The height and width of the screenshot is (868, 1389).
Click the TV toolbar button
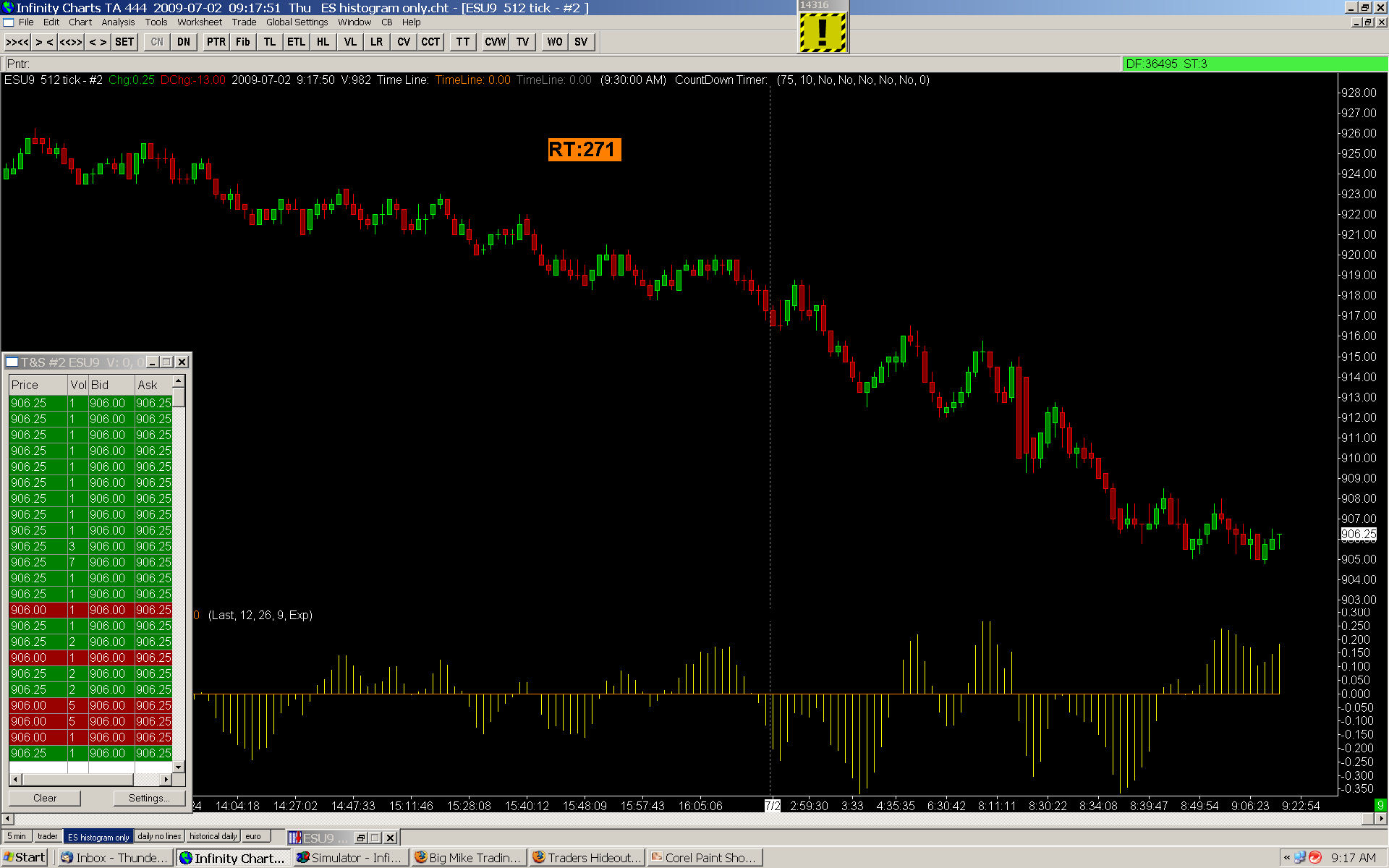pos(522,42)
